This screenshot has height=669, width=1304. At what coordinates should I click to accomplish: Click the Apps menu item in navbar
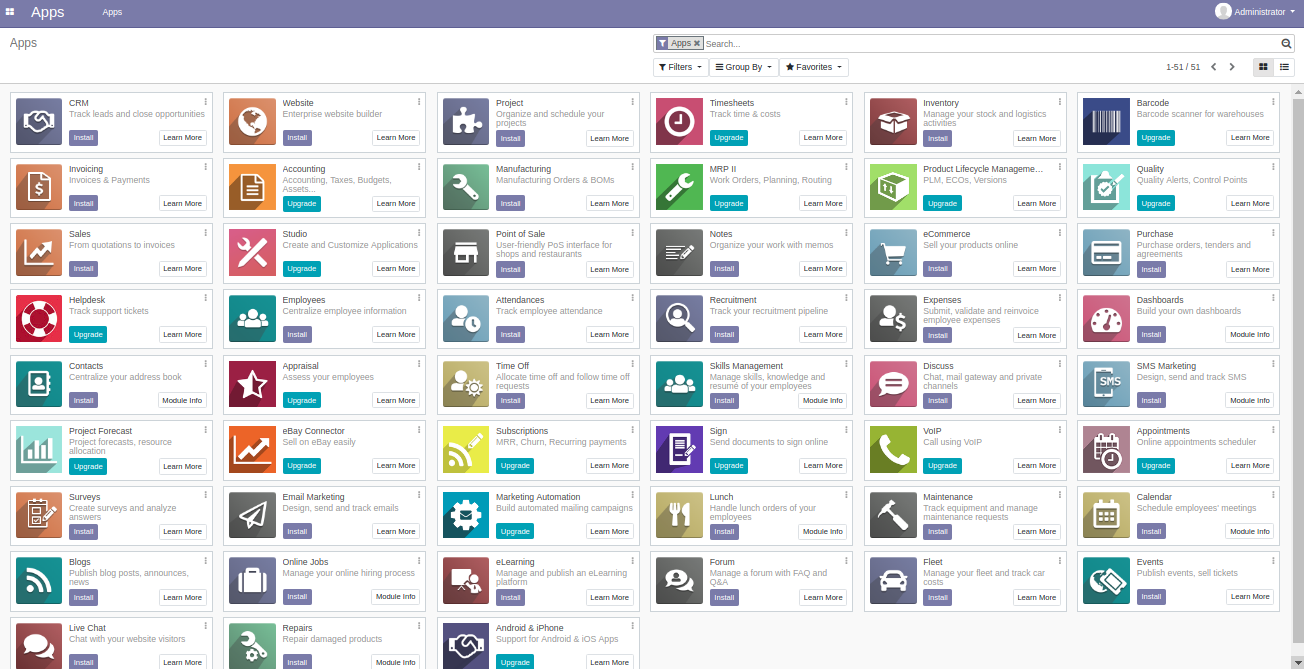112,12
